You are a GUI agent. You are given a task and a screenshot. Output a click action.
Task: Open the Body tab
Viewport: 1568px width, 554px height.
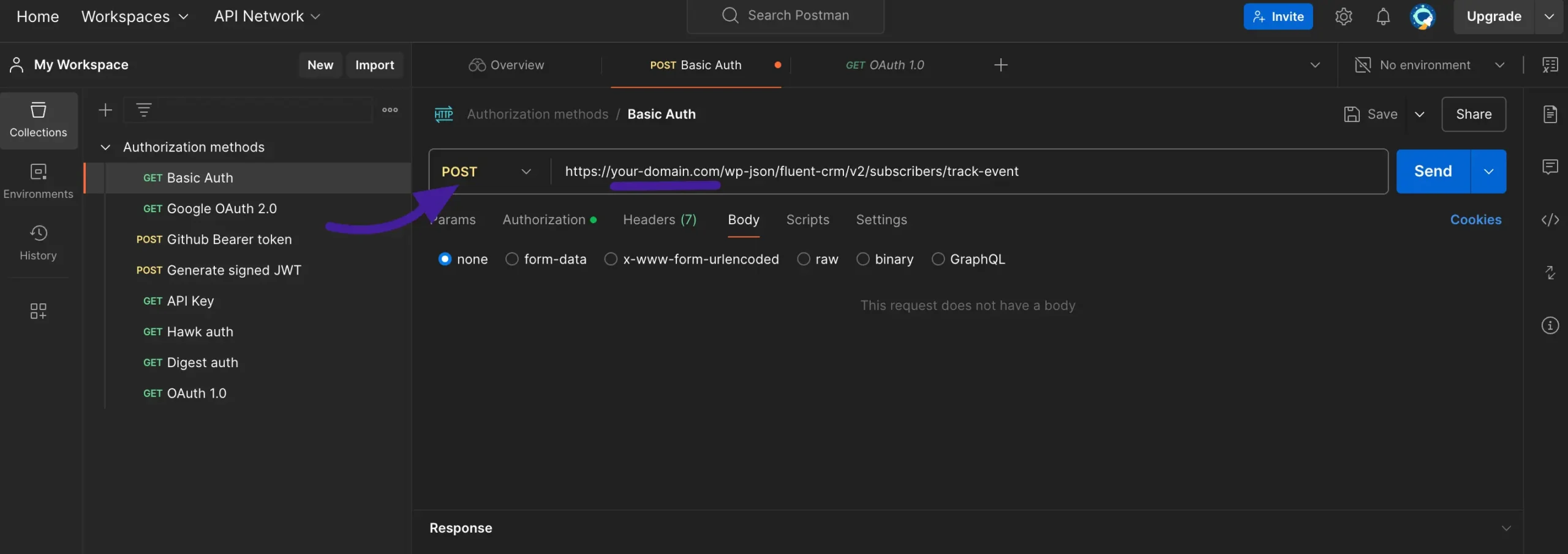pyautogui.click(x=743, y=219)
